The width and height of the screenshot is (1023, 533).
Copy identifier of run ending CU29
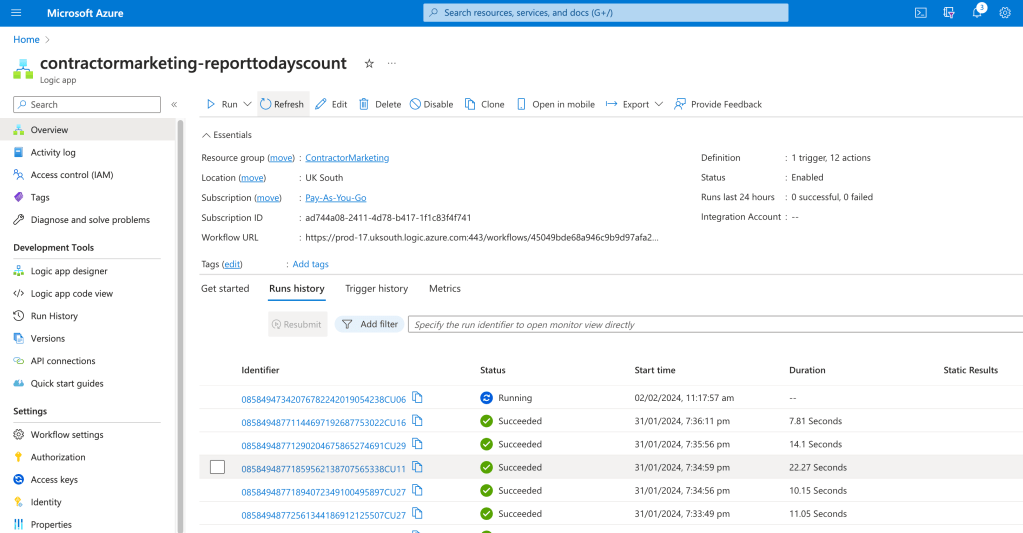[x=418, y=444]
